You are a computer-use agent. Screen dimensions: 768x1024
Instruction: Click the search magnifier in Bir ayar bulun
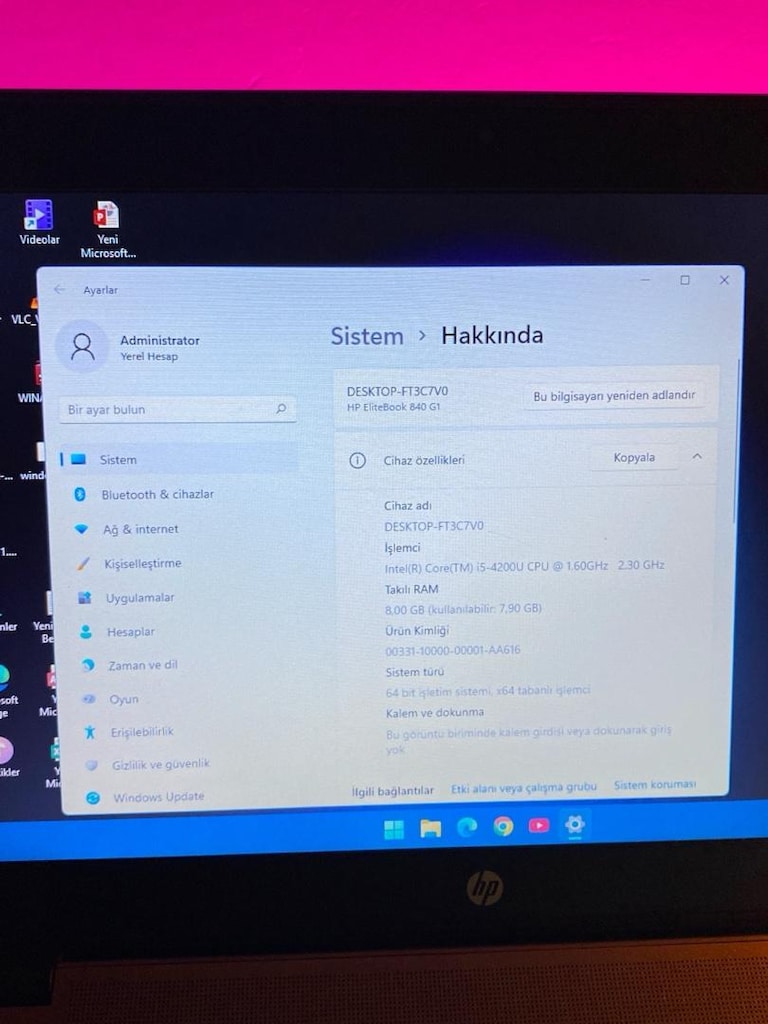[x=281, y=409]
